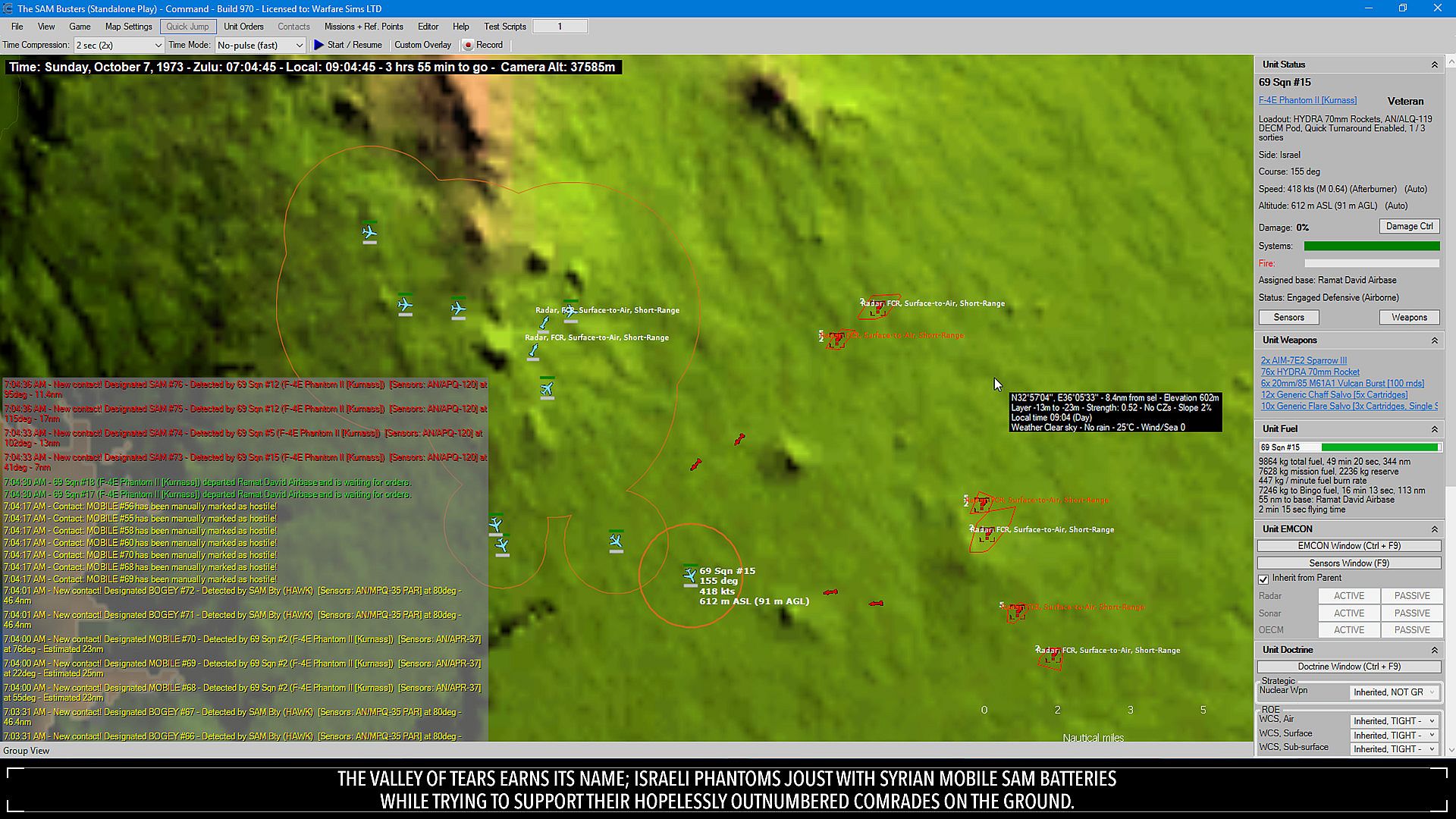Click the red Record icon
Viewport: 1456px width, 819px height.
click(x=468, y=45)
